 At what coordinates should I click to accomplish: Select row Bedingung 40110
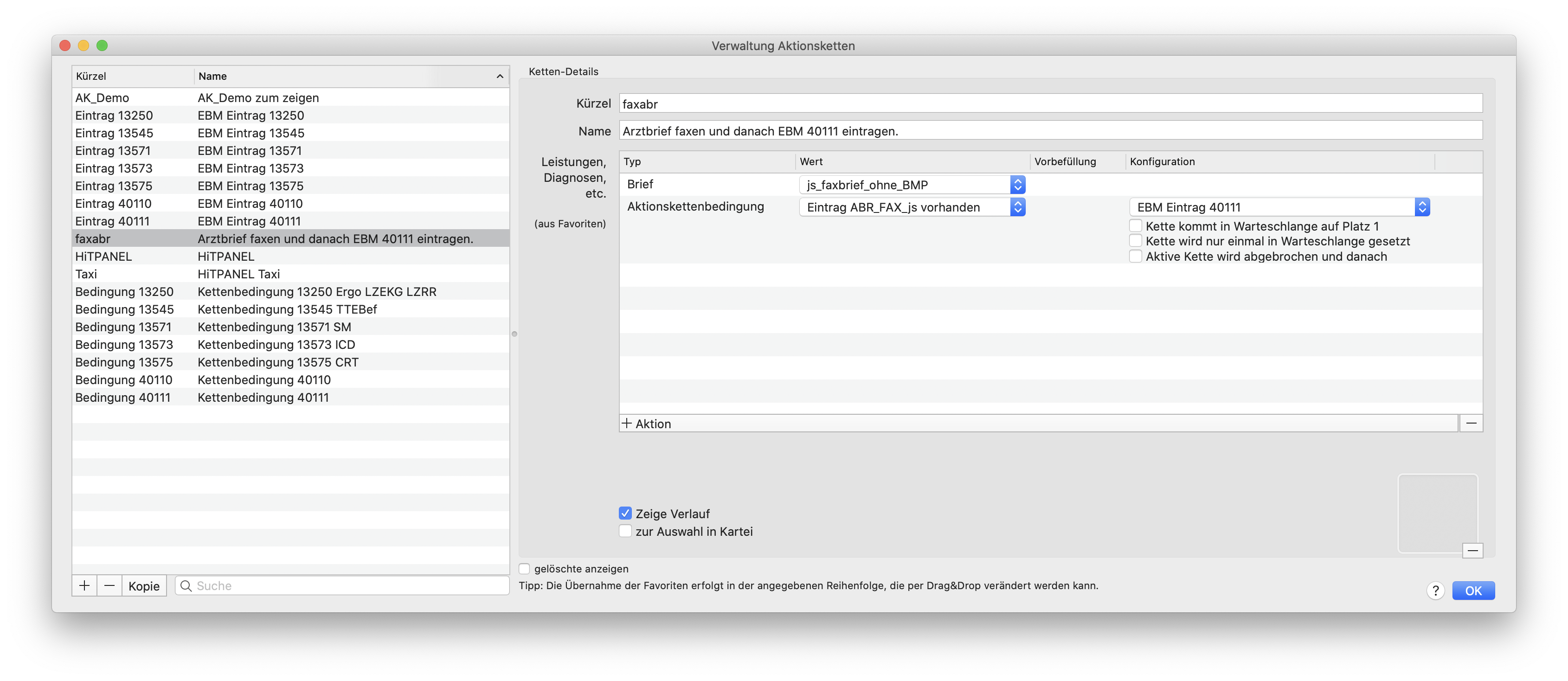(291, 380)
